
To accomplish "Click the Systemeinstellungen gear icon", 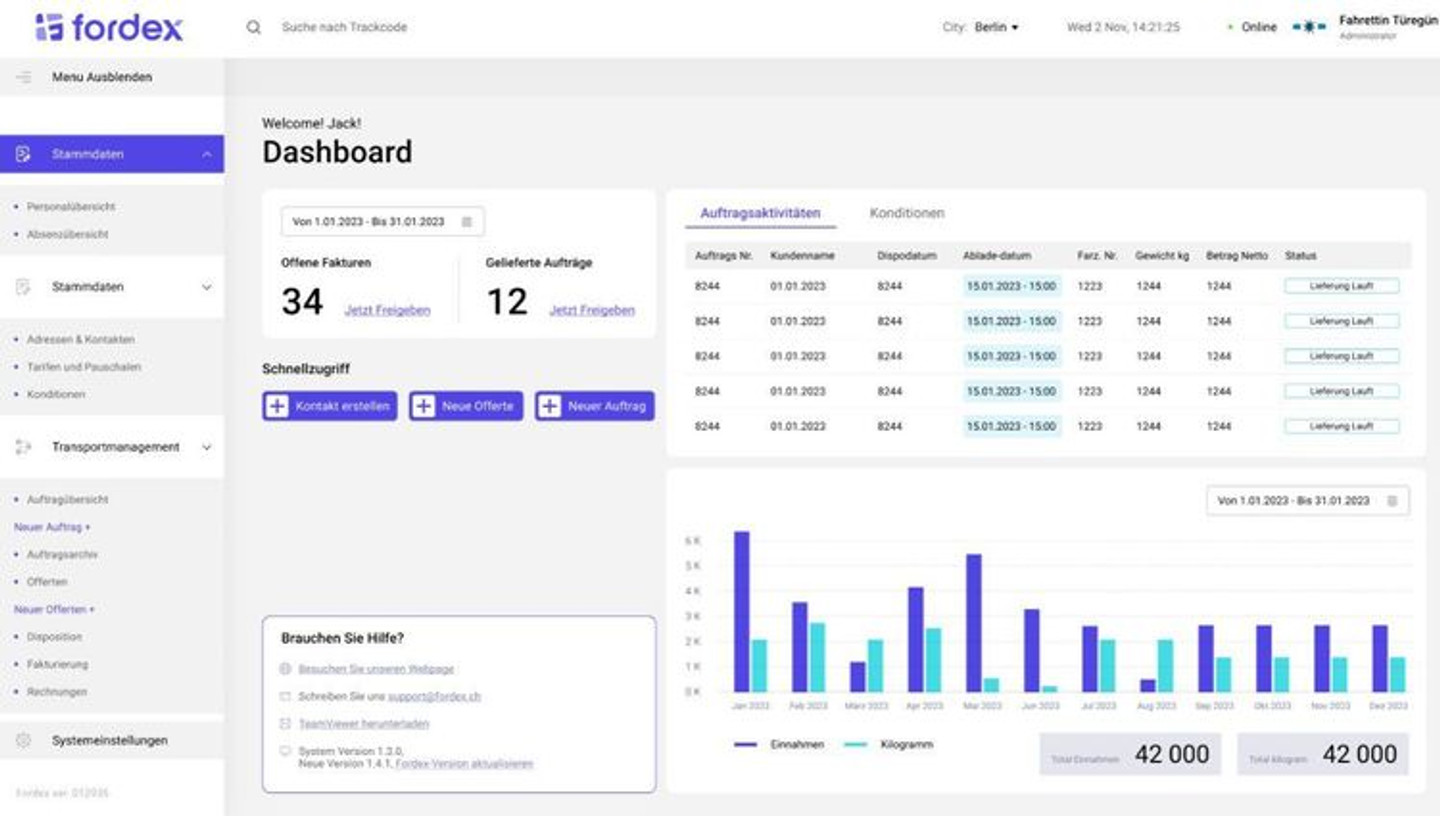I will point(24,741).
